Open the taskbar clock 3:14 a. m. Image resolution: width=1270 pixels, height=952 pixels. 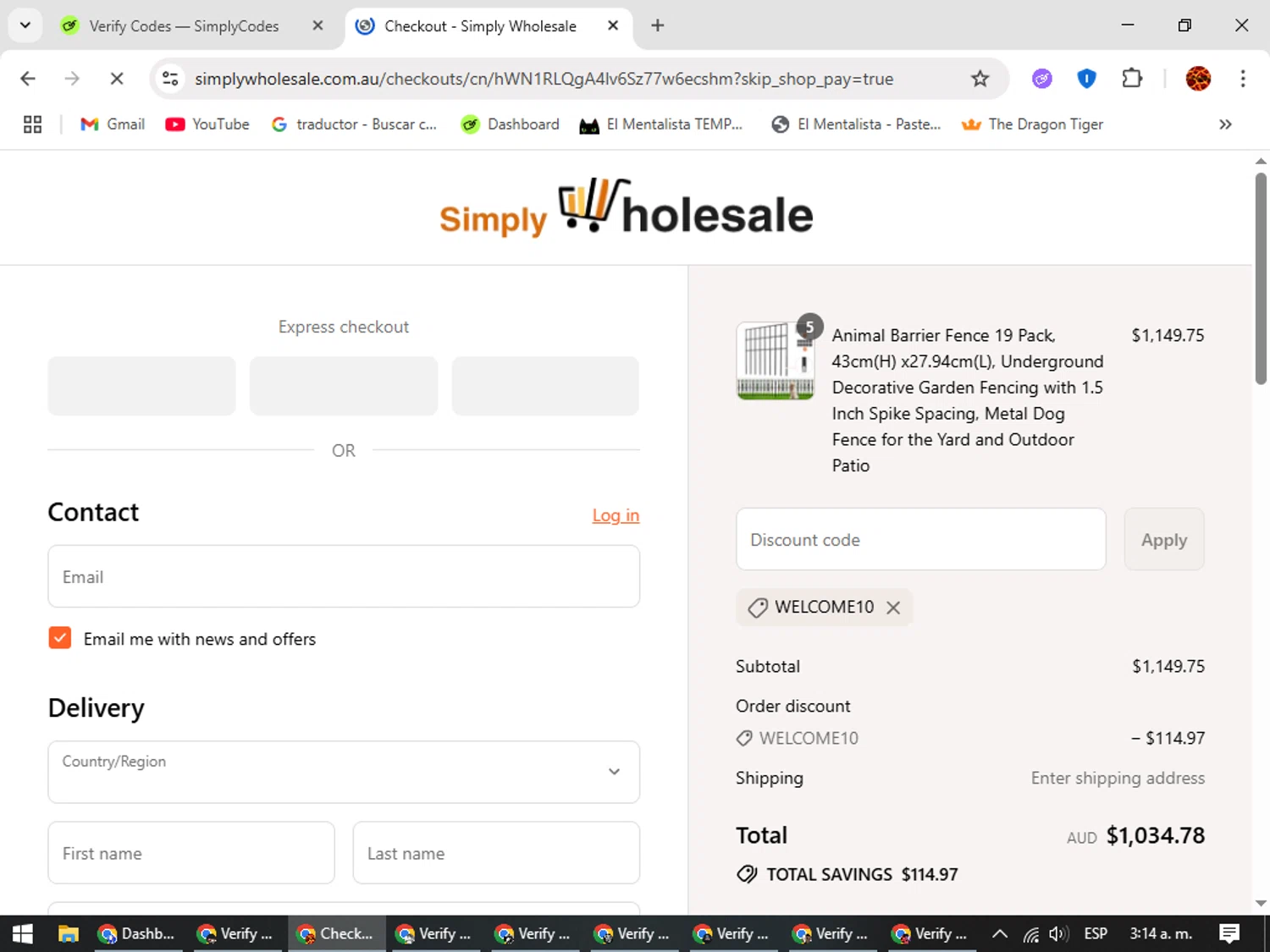1161,933
